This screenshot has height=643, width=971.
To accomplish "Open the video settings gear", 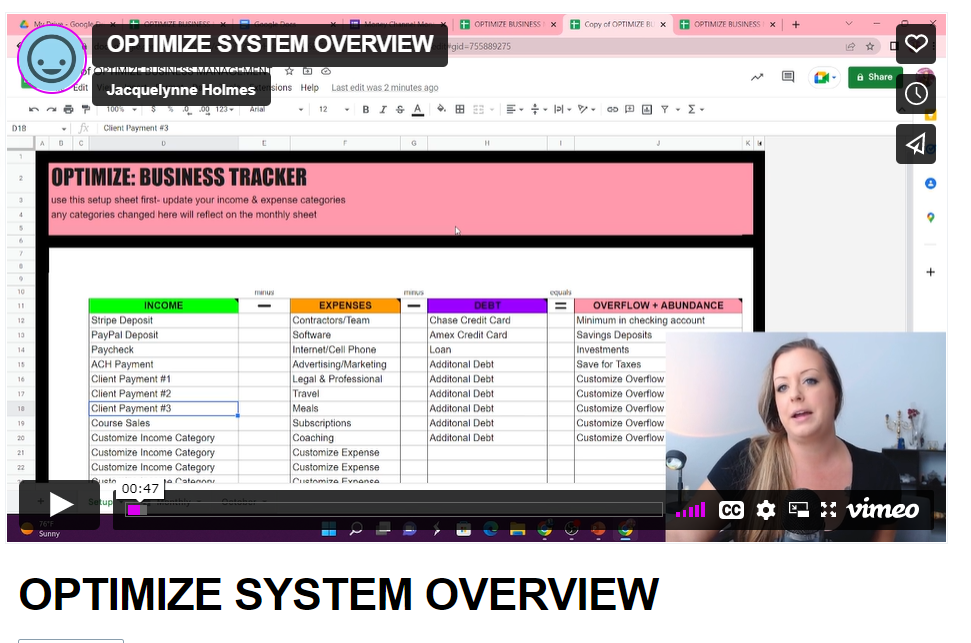I will 766,510.
